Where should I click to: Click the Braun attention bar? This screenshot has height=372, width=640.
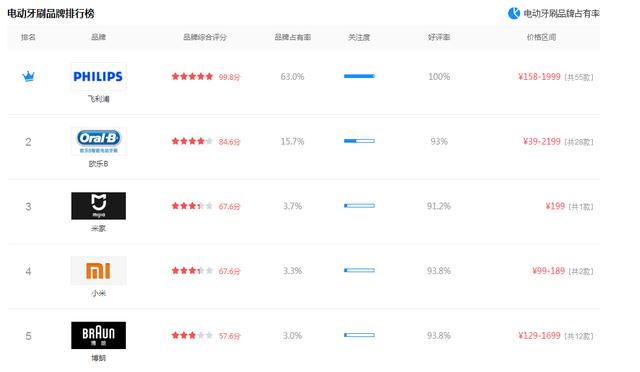(x=359, y=335)
